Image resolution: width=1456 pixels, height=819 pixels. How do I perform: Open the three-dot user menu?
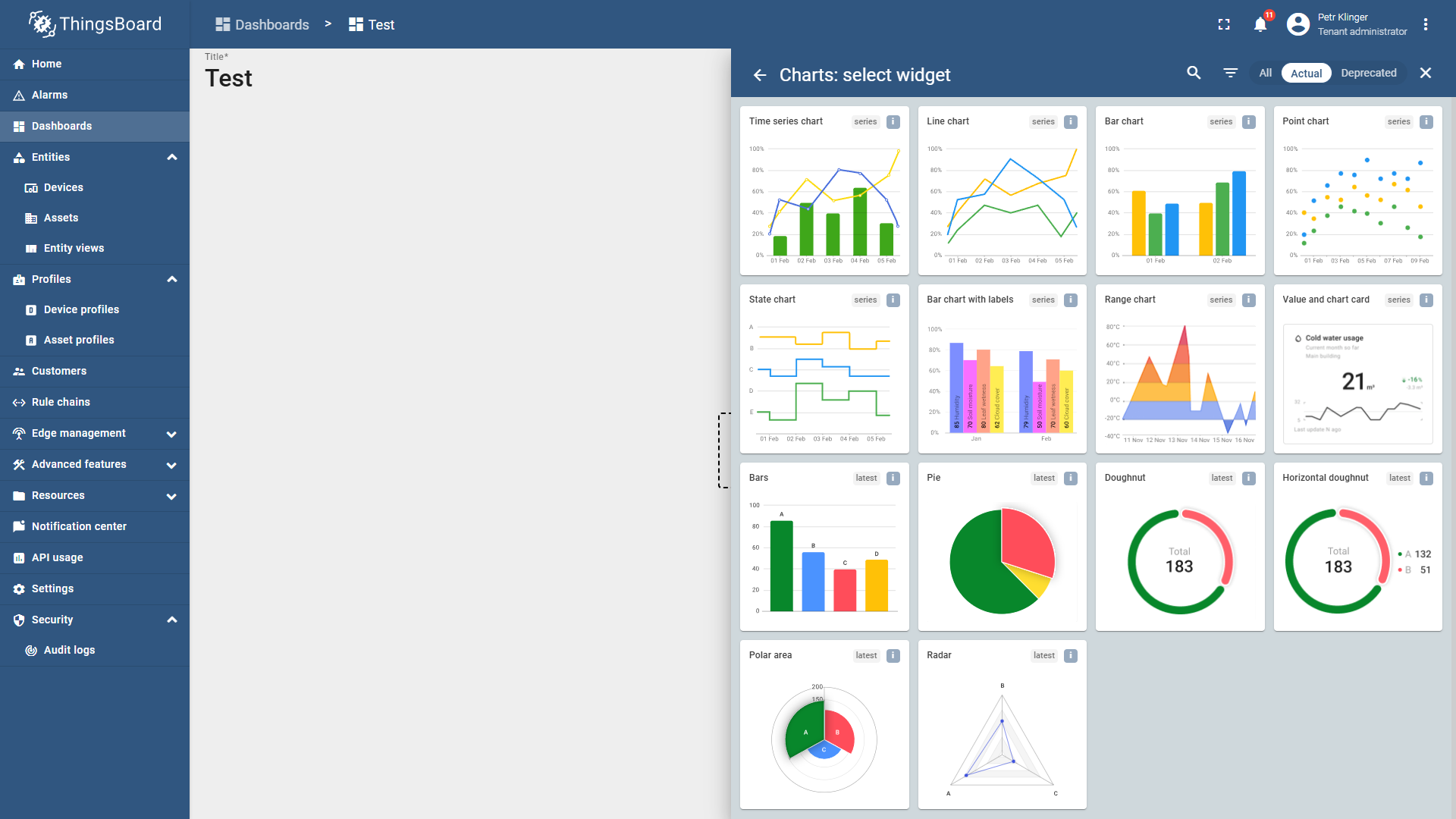click(1426, 24)
